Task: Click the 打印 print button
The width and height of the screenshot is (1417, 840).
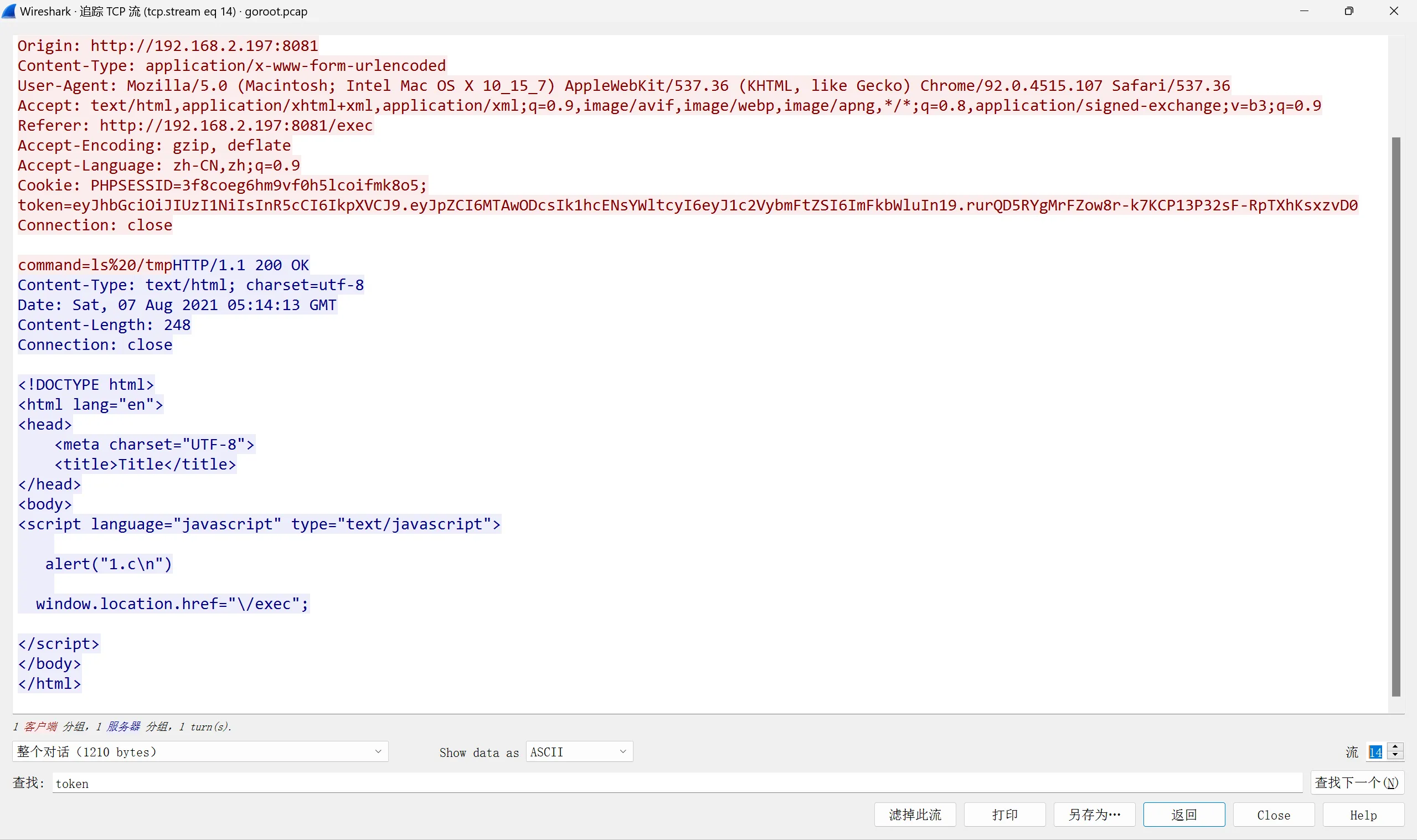Action: (1004, 815)
